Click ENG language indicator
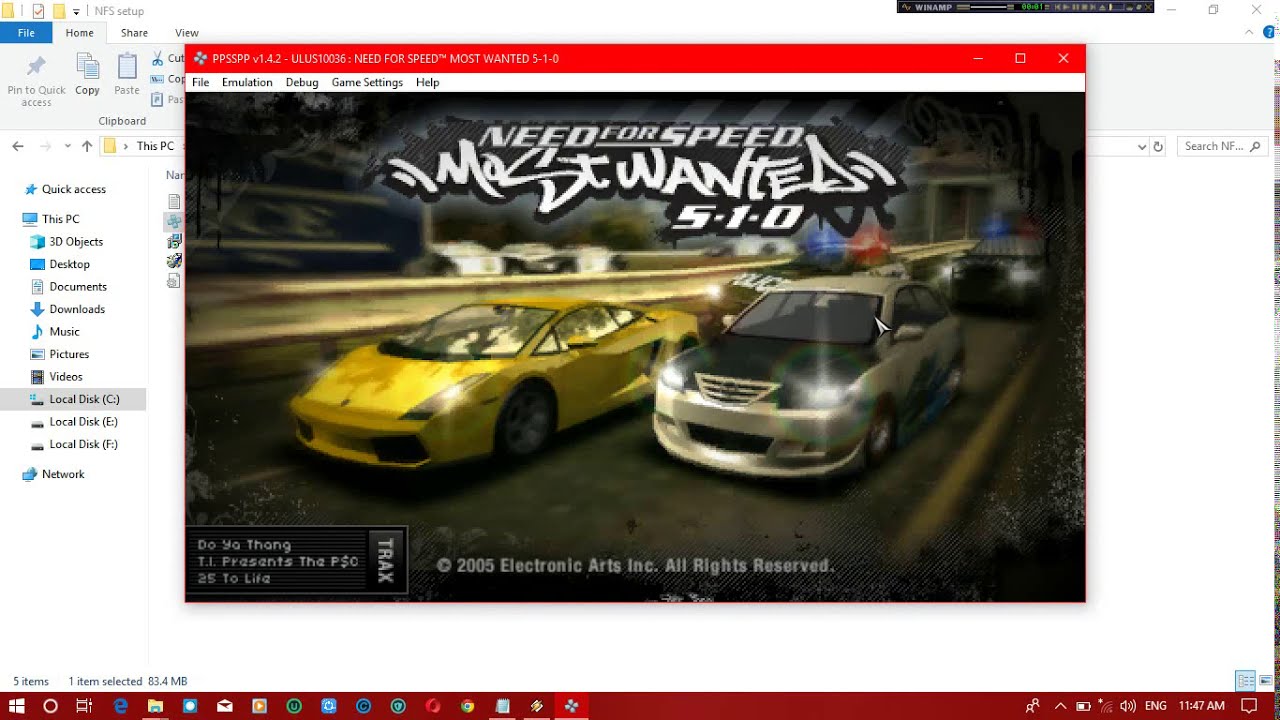This screenshot has height=720, width=1280. point(1155,706)
